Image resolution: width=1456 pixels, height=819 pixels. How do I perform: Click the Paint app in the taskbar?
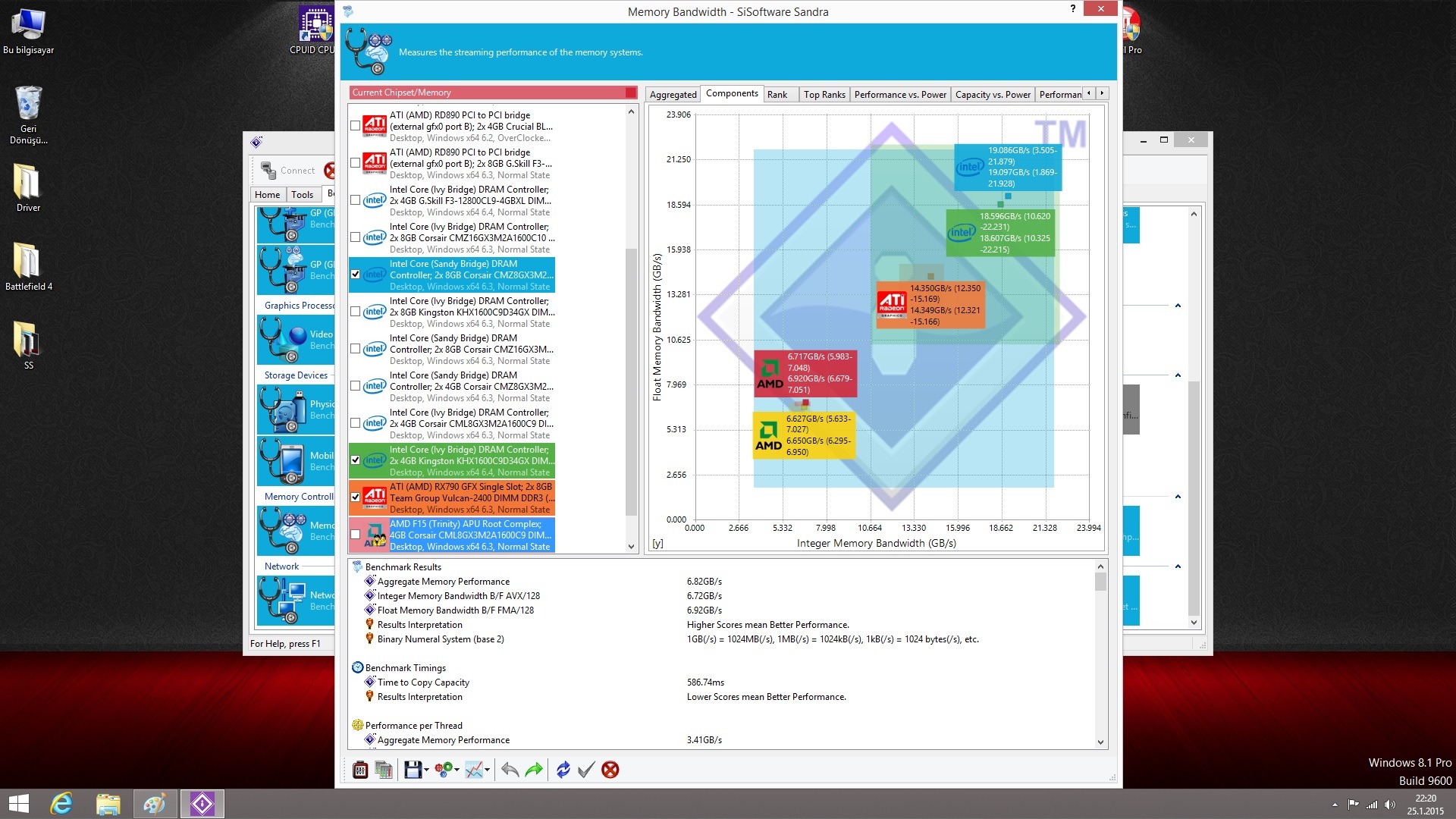pos(155,804)
